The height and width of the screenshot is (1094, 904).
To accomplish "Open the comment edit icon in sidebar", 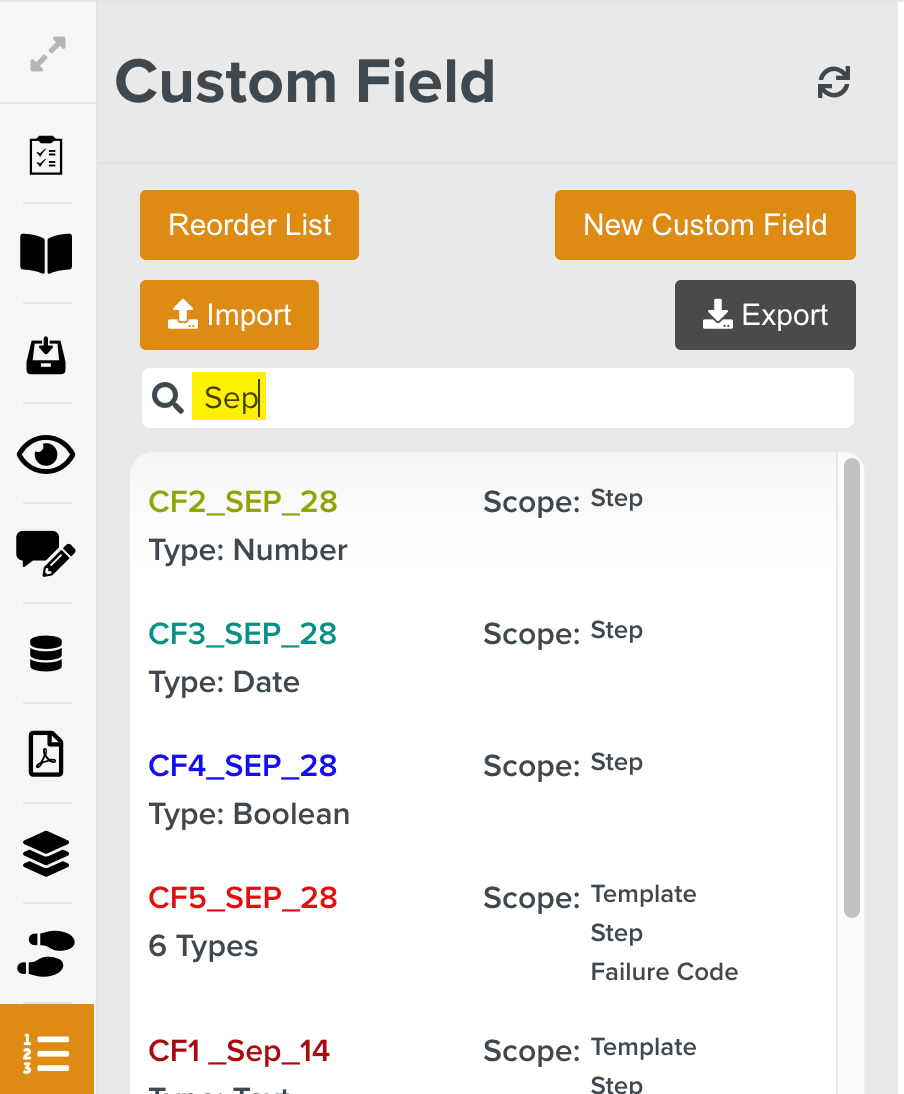I will coord(46,554).
